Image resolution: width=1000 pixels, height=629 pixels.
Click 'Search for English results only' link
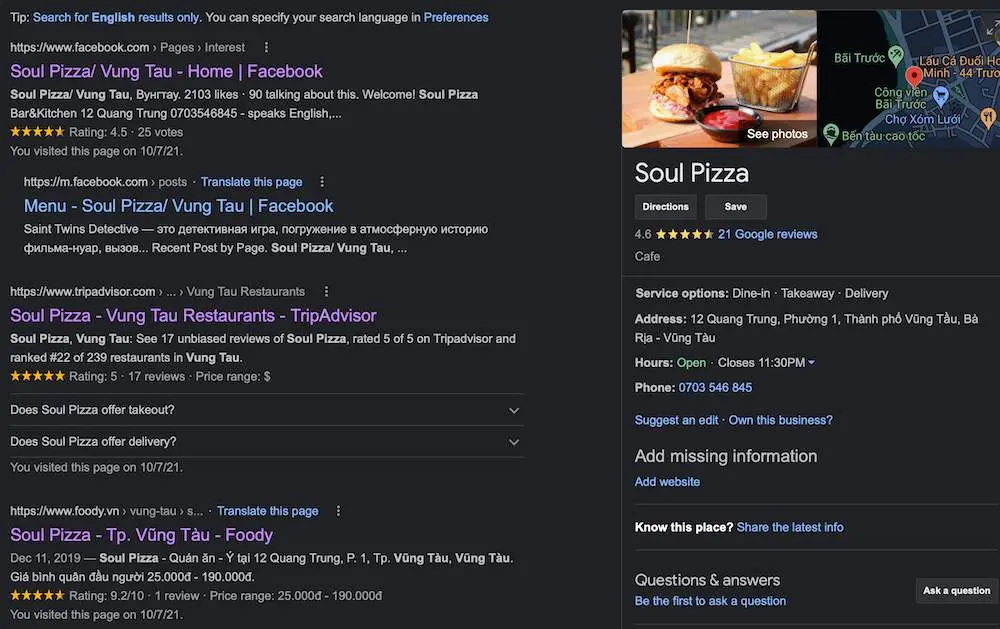point(116,17)
